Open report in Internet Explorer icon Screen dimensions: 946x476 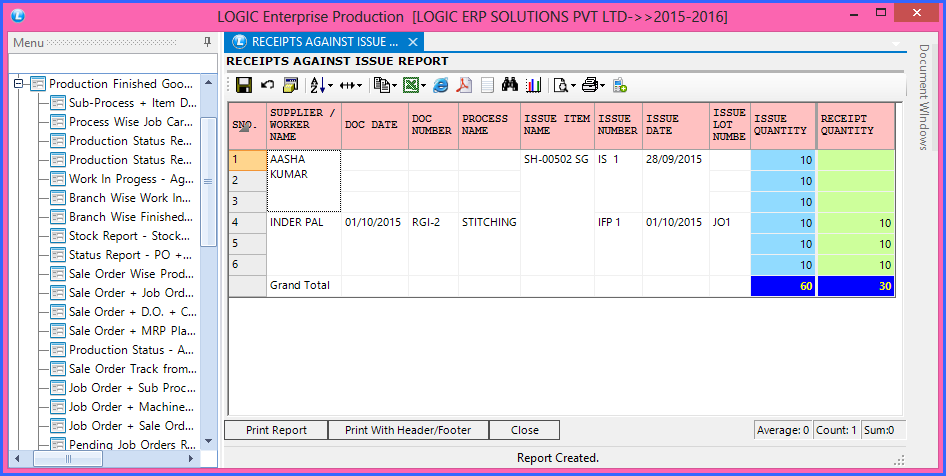(x=440, y=85)
